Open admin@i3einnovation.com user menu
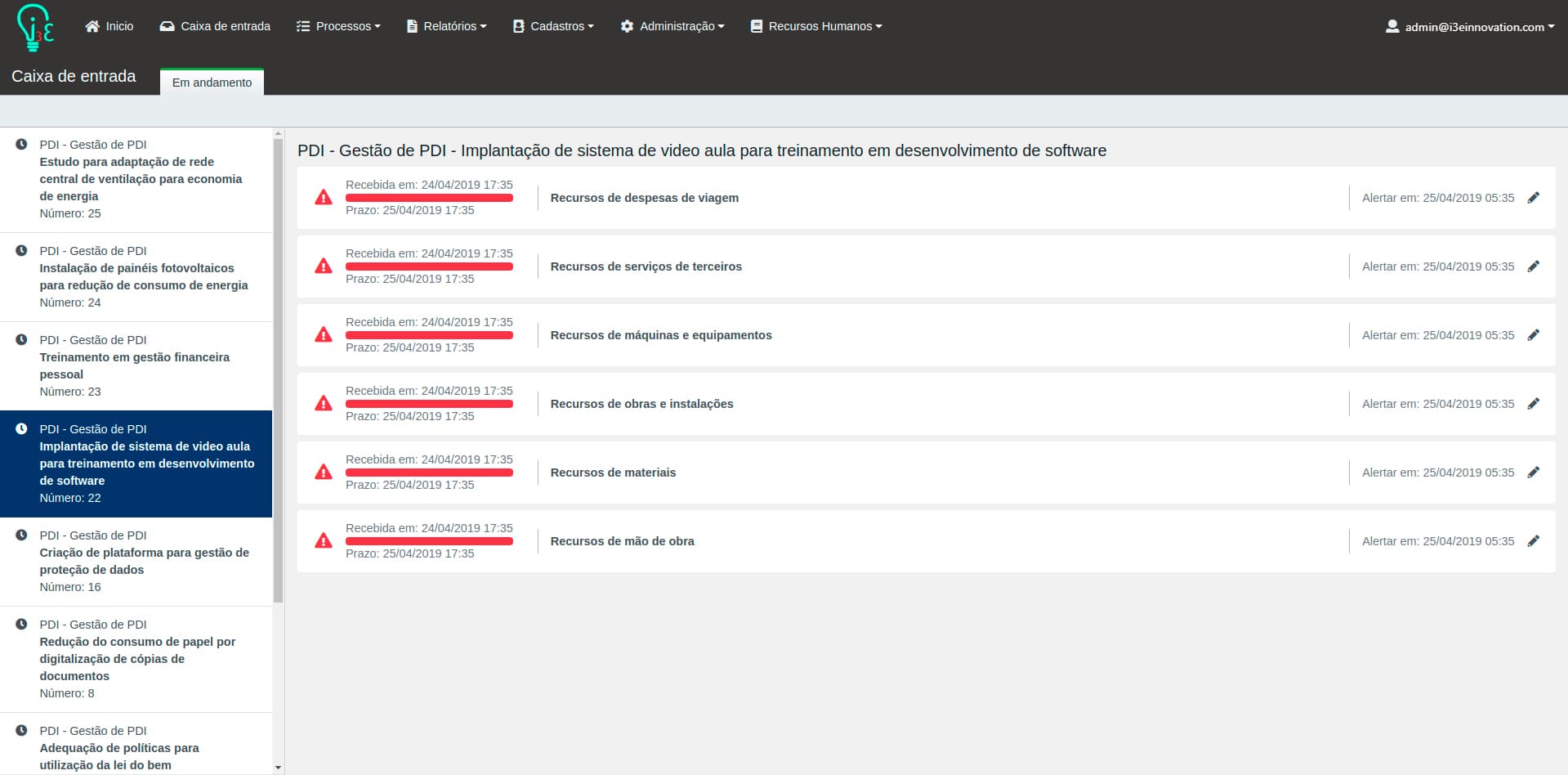The height and width of the screenshot is (775, 1568). [x=1470, y=27]
